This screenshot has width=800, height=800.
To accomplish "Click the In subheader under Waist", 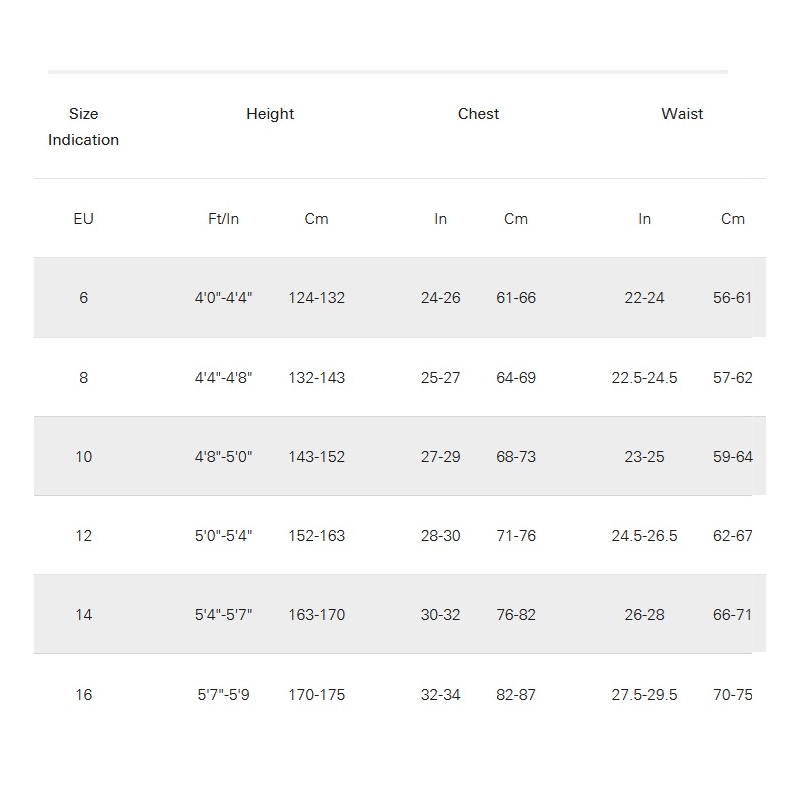I will [x=644, y=219].
